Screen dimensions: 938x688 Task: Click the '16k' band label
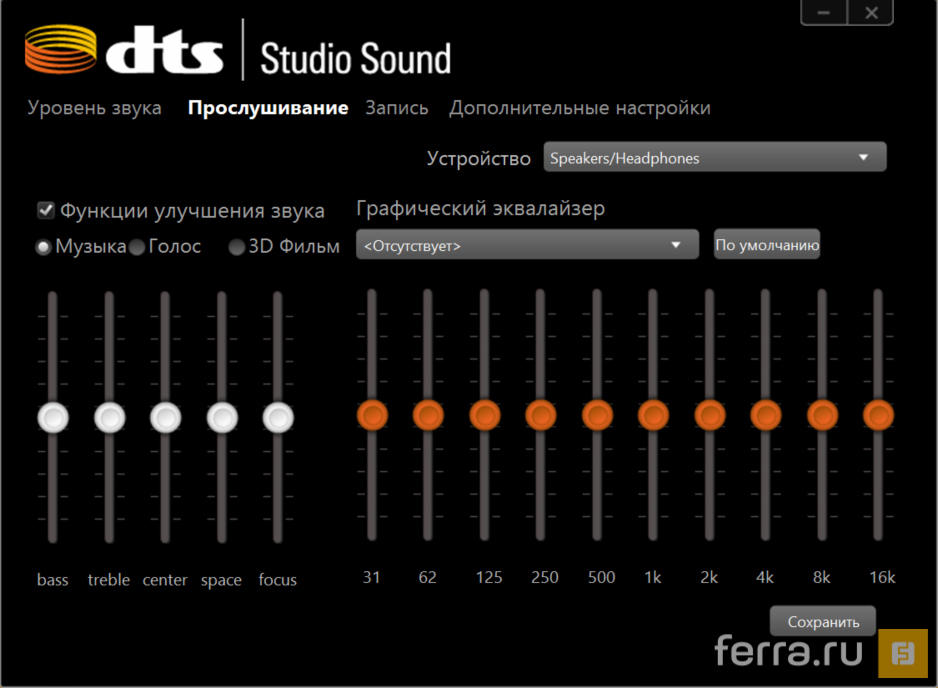click(x=882, y=577)
